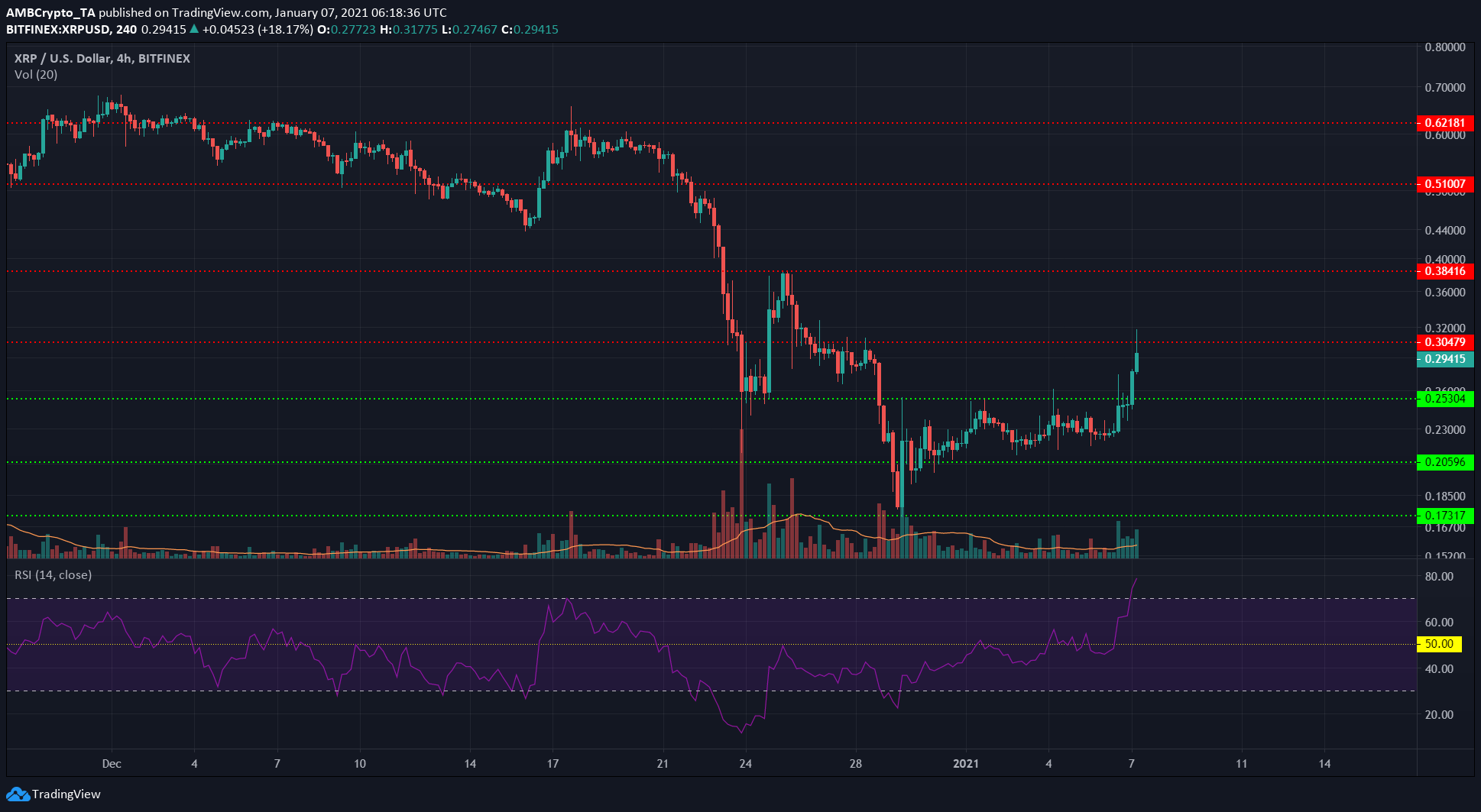Click the 17 date axis marker
The image size is (1481, 812).
pyautogui.click(x=553, y=763)
